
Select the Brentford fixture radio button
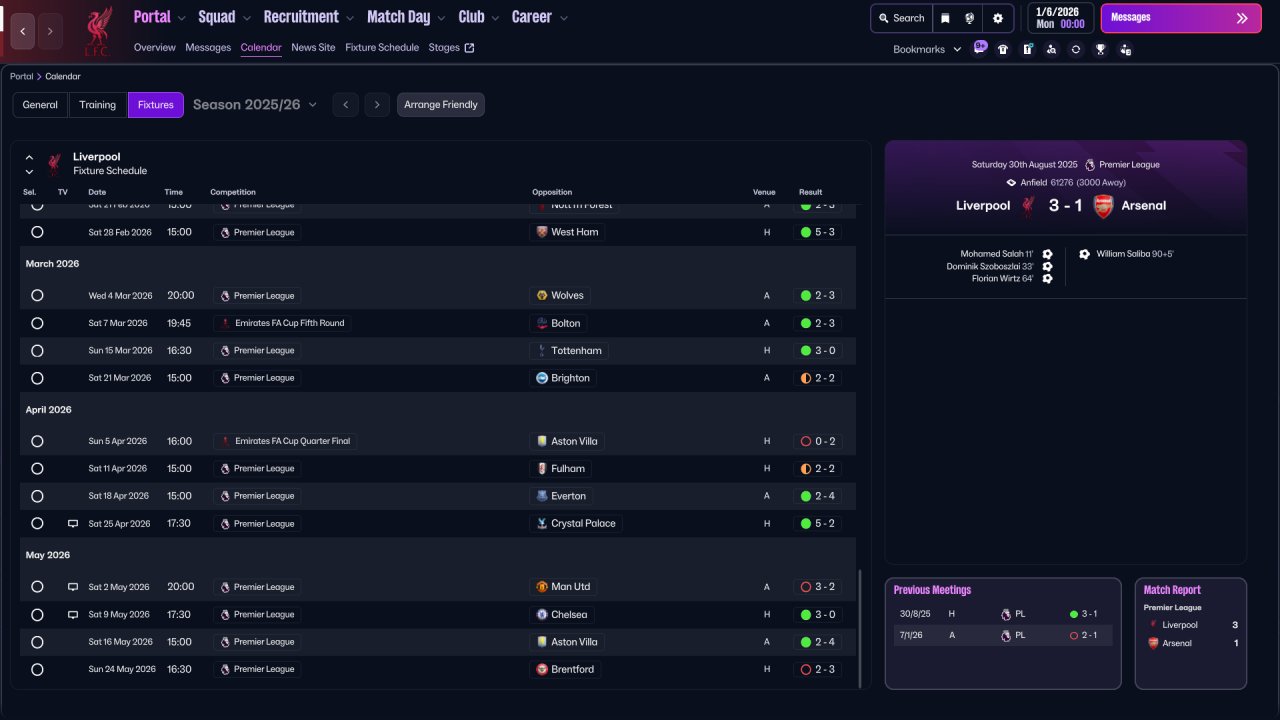click(37, 669)
